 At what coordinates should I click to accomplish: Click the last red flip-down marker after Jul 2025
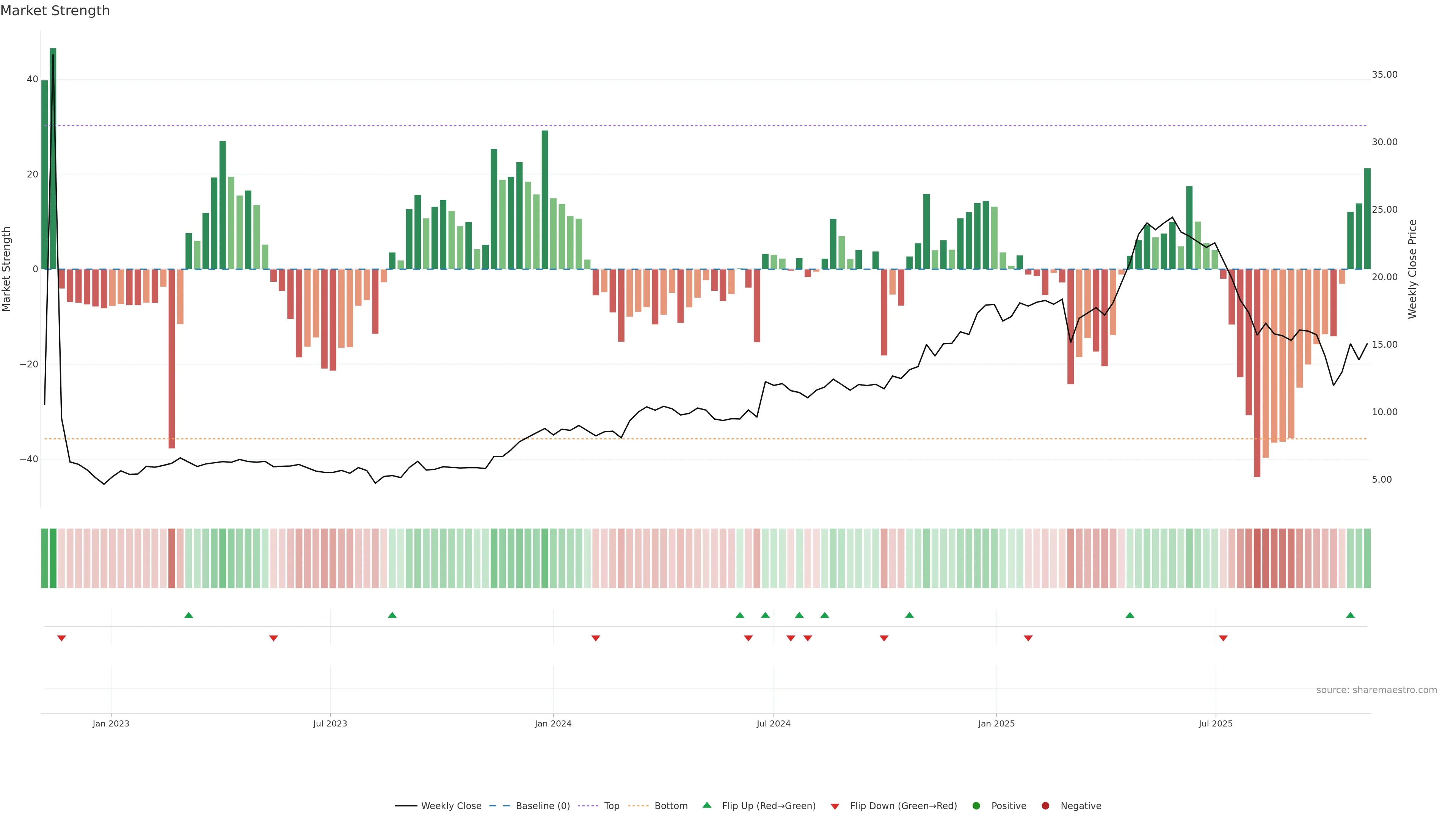coord(1223,638)
